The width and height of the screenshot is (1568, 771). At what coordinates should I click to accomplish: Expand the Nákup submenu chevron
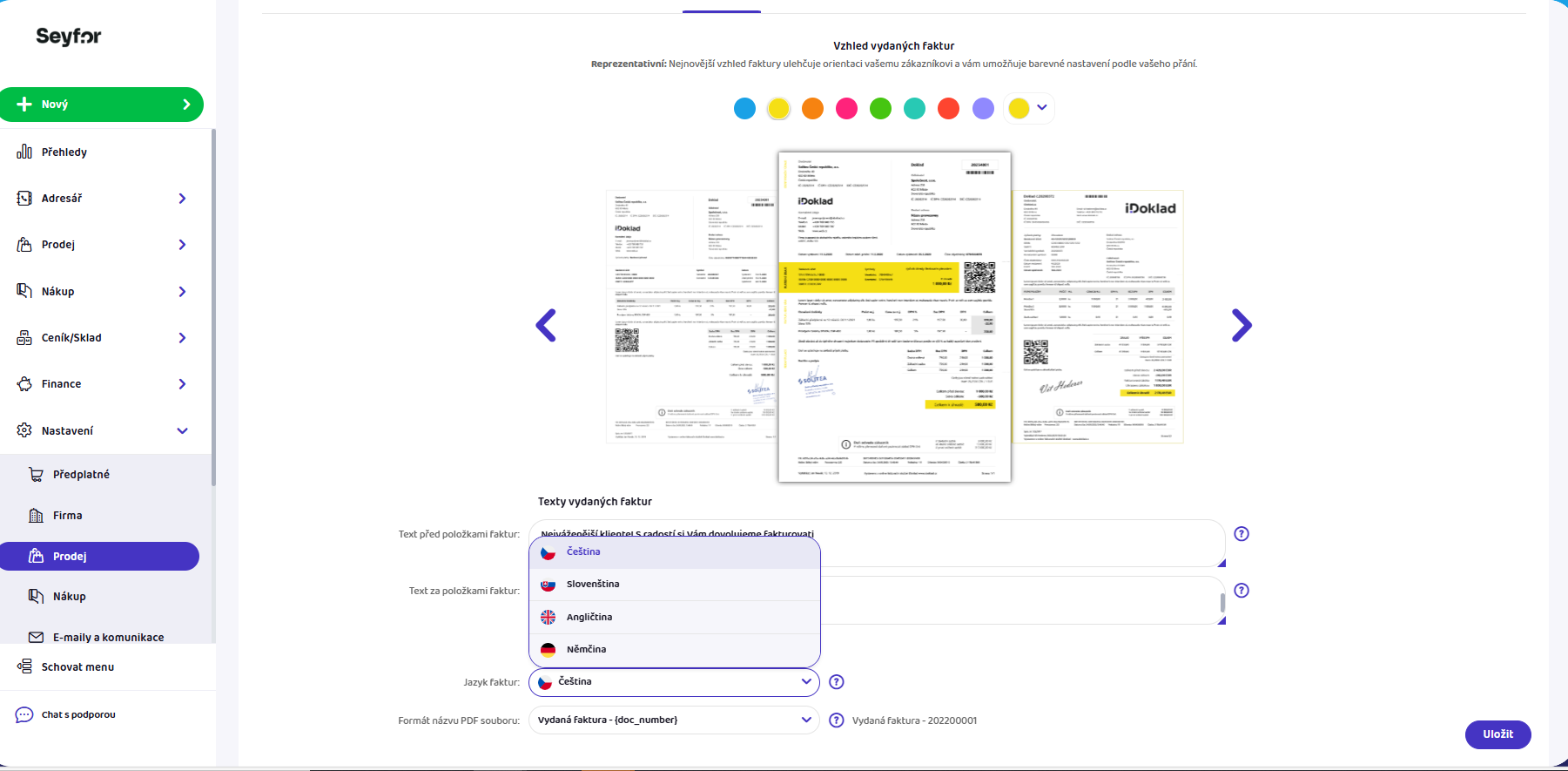click(x=182, y=292)
